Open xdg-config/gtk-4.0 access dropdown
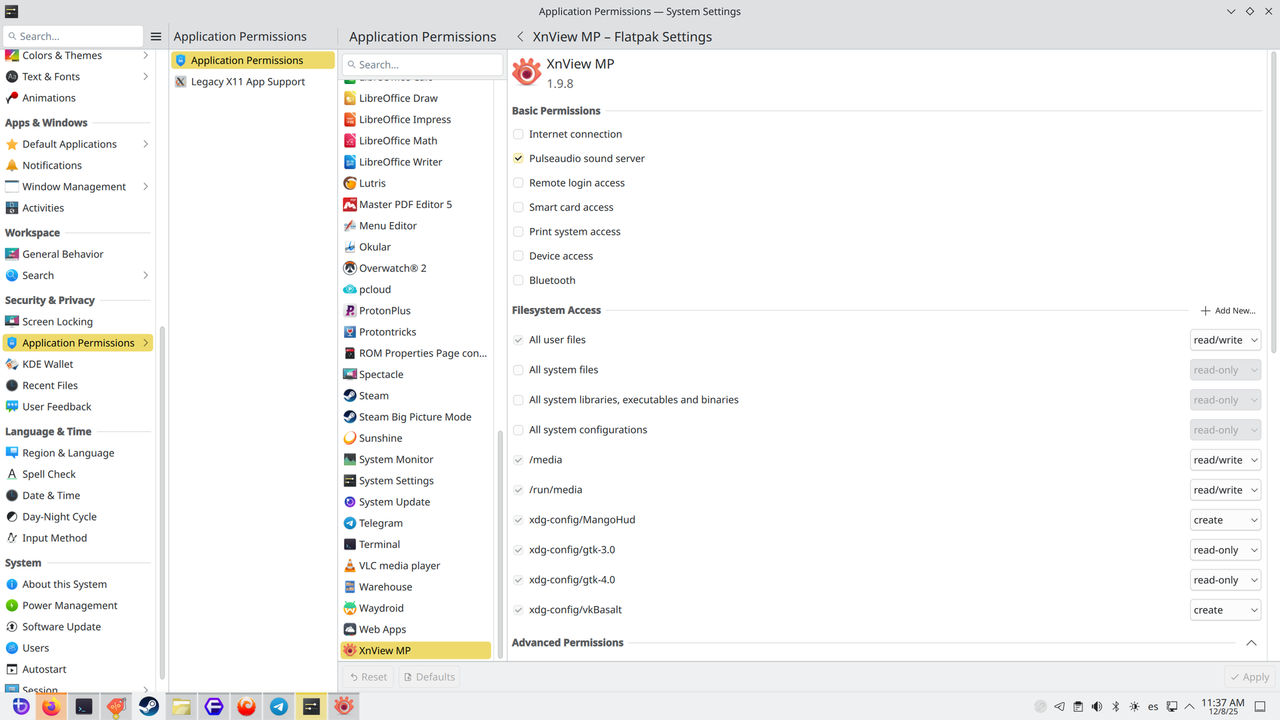Viewport: 1280px width, 720px height. pyautogui.click(x=1225, y=580)
